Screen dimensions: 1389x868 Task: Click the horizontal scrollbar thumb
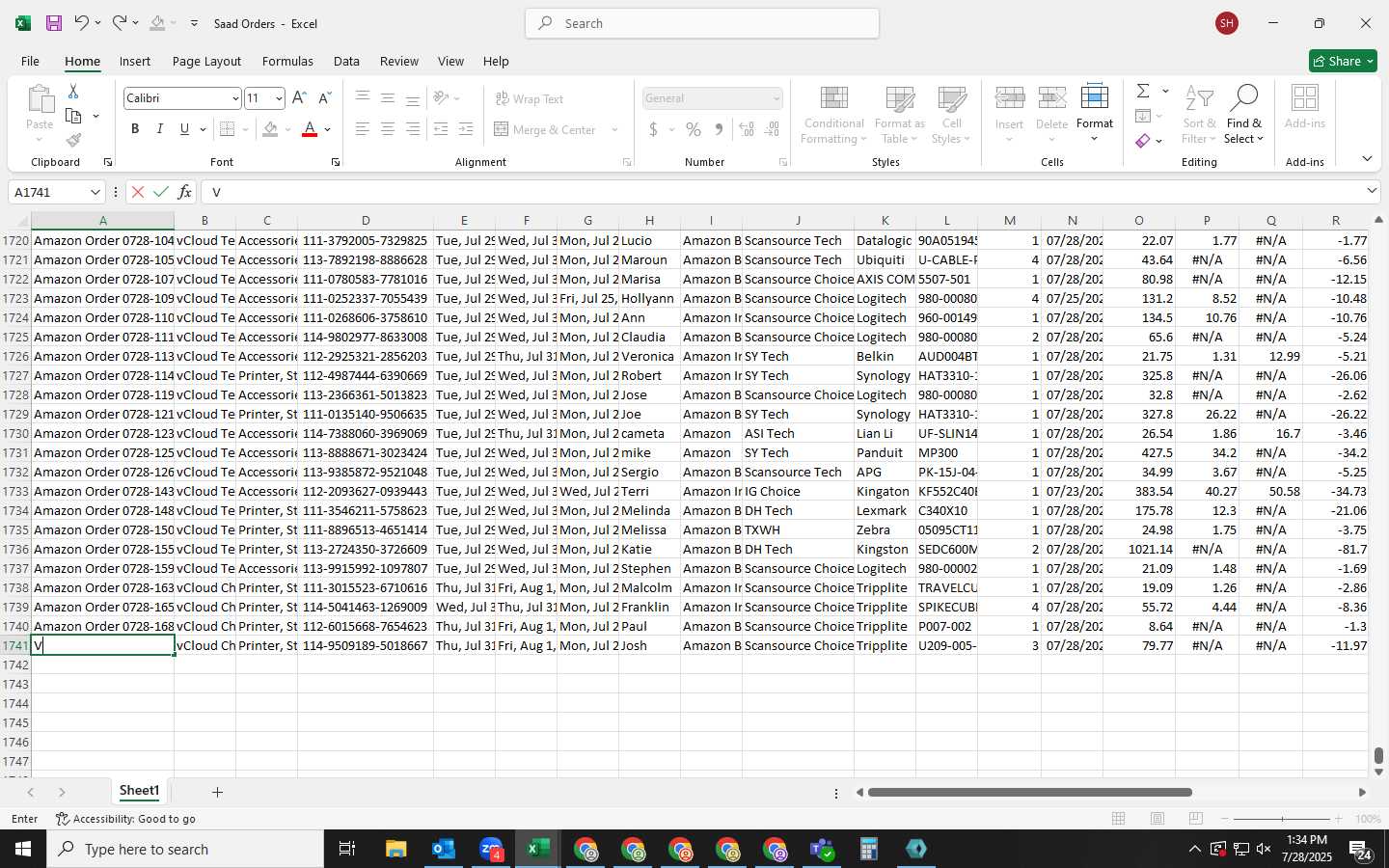point(1029,793)
